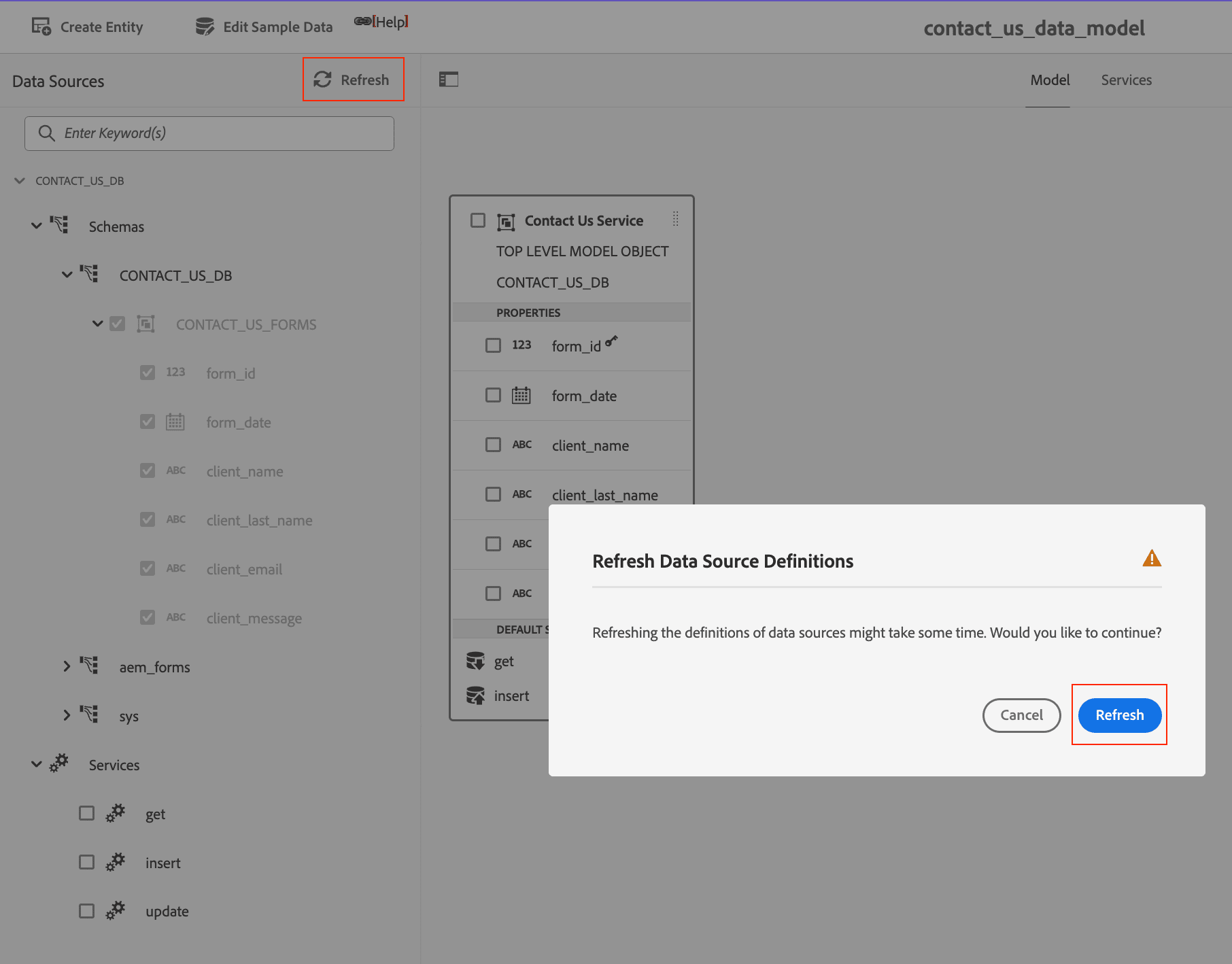1232x964 pixels.
Task: Click the contact_us_data_model title
Action: pos(1033,28)
